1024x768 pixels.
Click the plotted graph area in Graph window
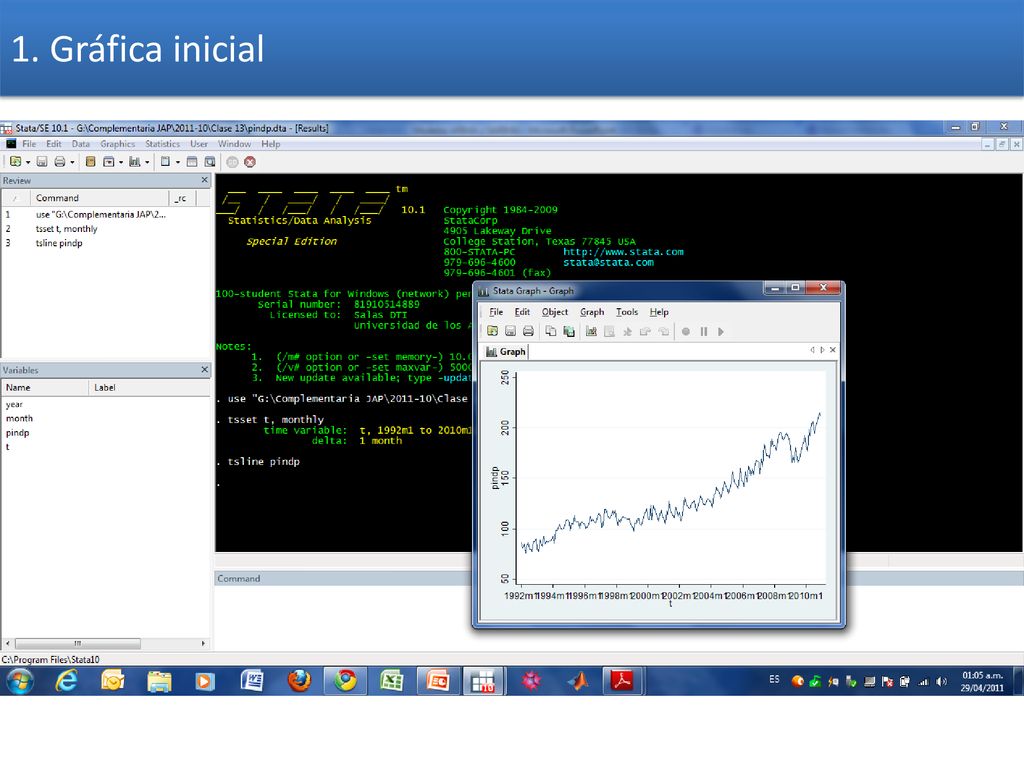coord(671,480)
